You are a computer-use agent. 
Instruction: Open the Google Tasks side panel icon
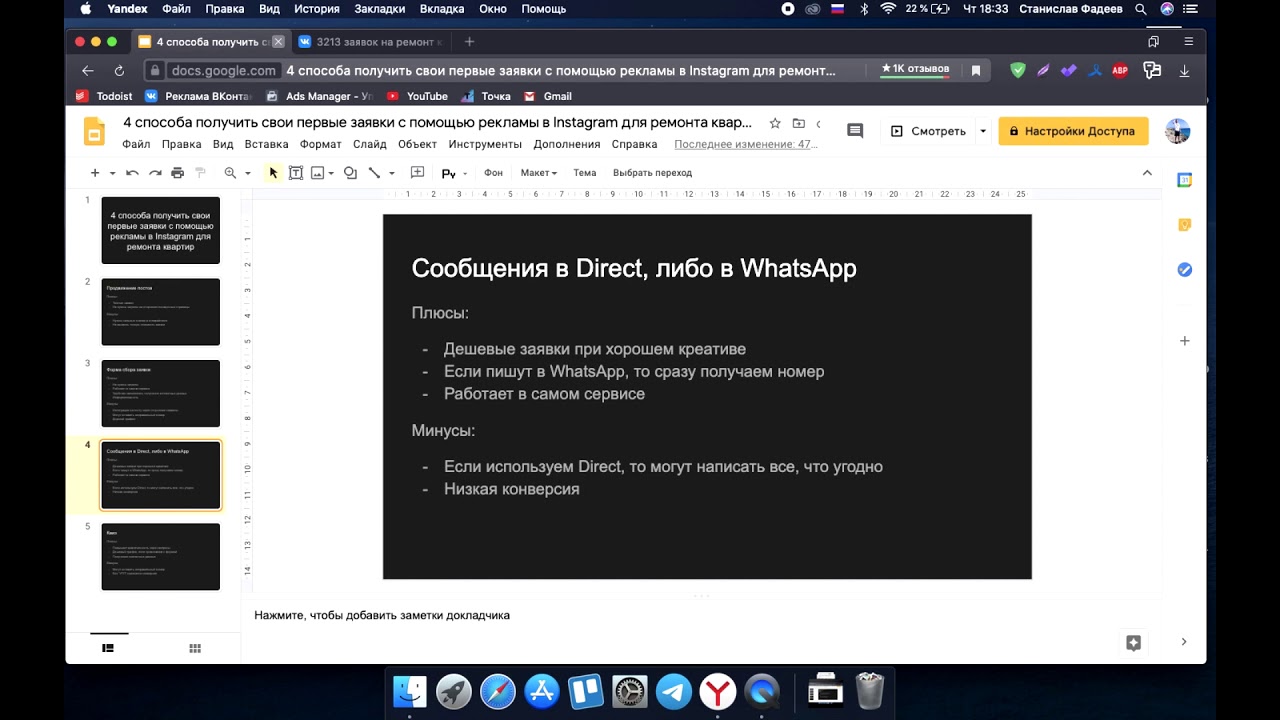point(1184,270)
